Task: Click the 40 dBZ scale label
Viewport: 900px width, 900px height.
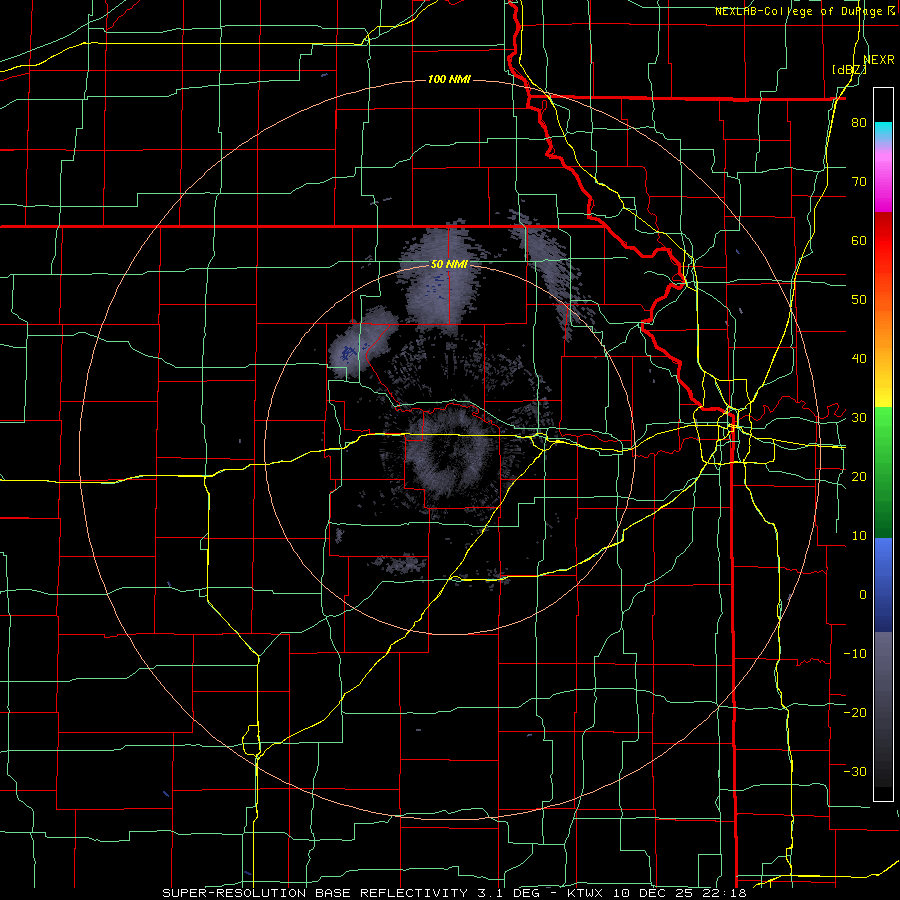Action: pos(859,359)
